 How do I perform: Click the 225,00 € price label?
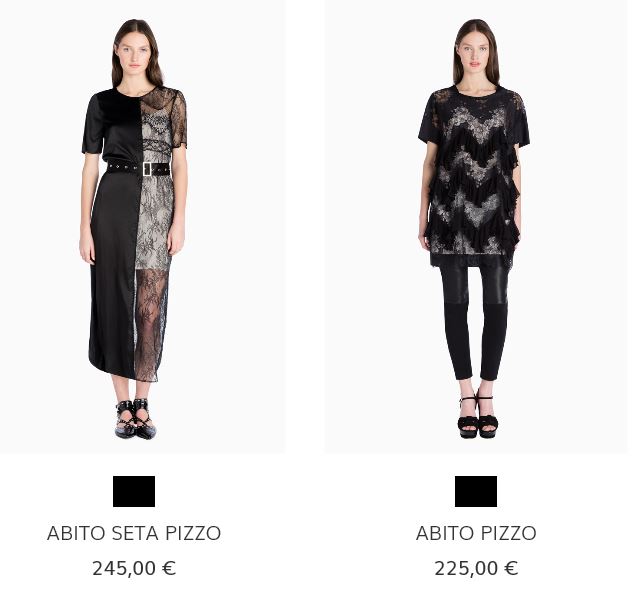476,568
